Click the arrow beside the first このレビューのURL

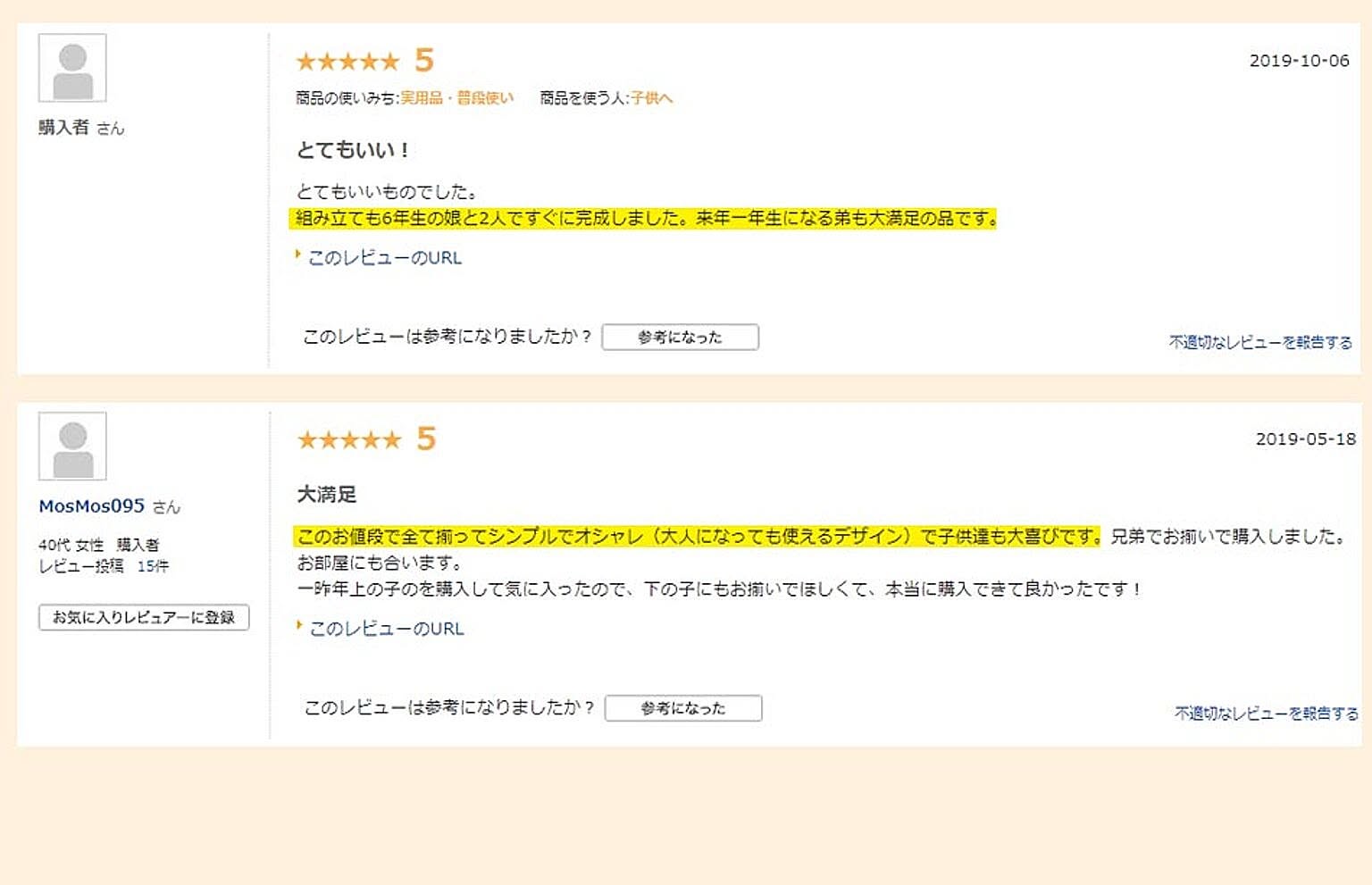coord(298,255)
